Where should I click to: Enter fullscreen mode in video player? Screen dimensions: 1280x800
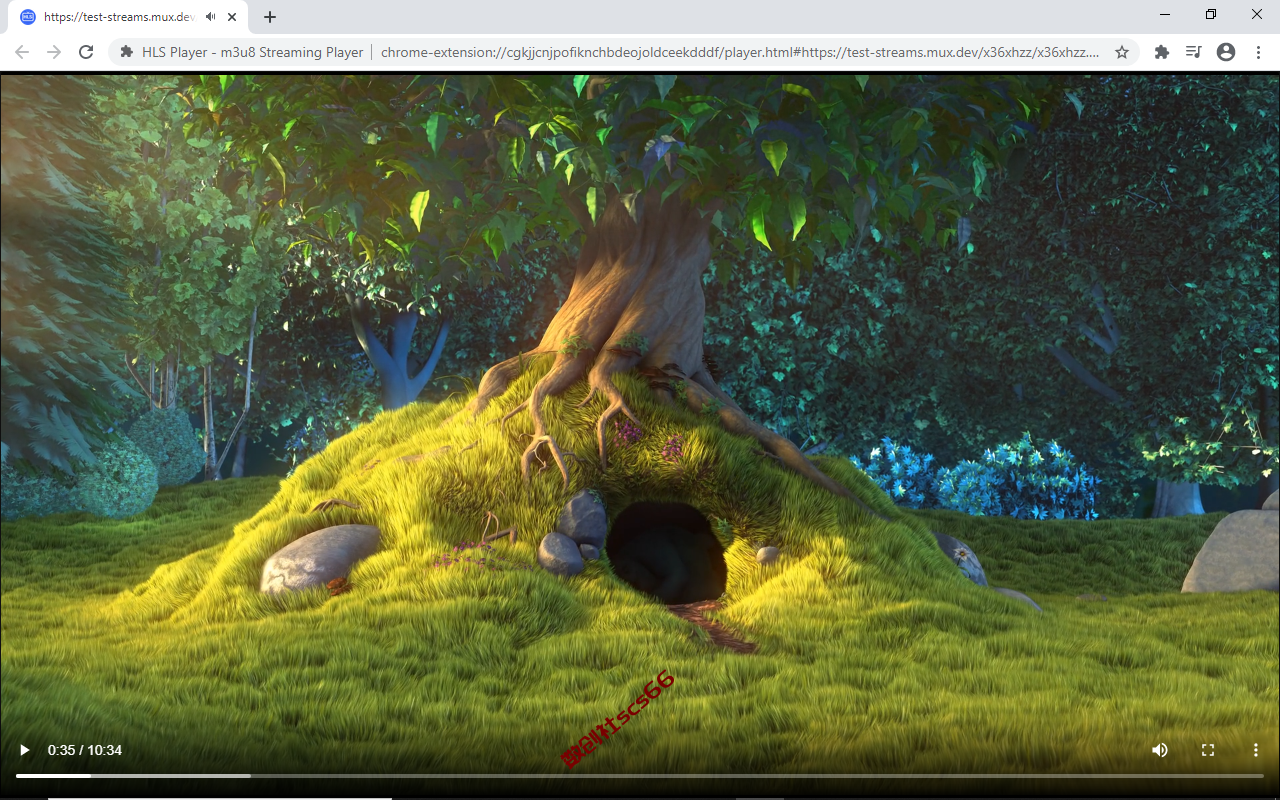1208,750
